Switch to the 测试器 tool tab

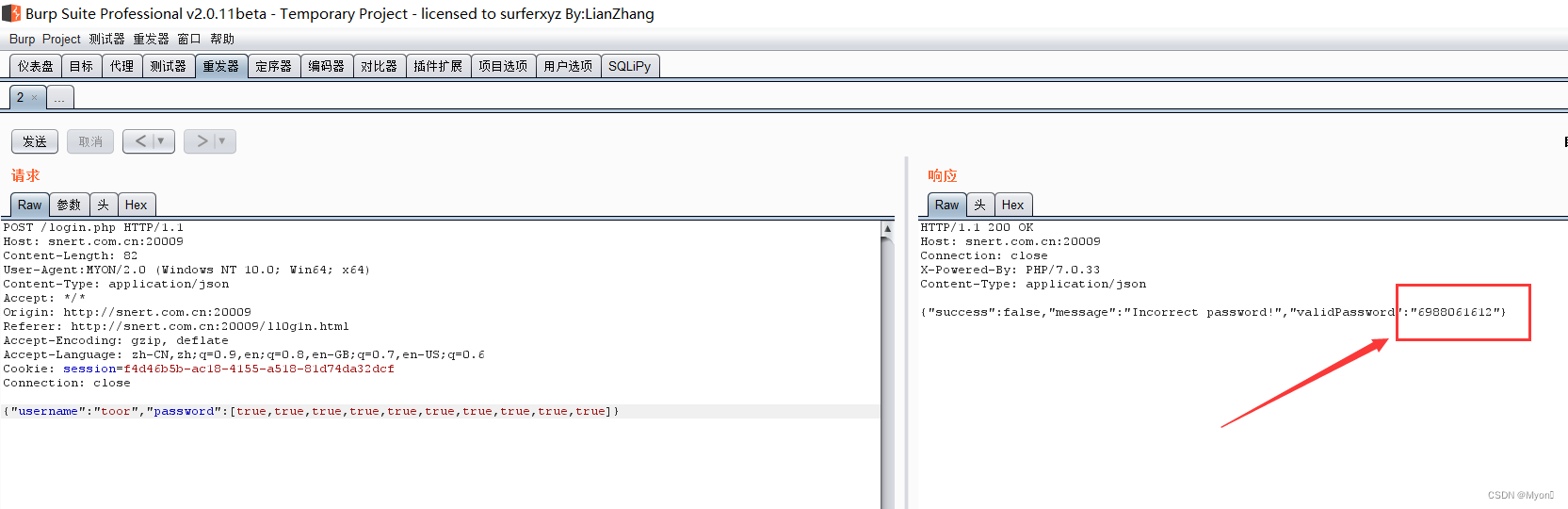pyautogui.click(x=169, y=66)
